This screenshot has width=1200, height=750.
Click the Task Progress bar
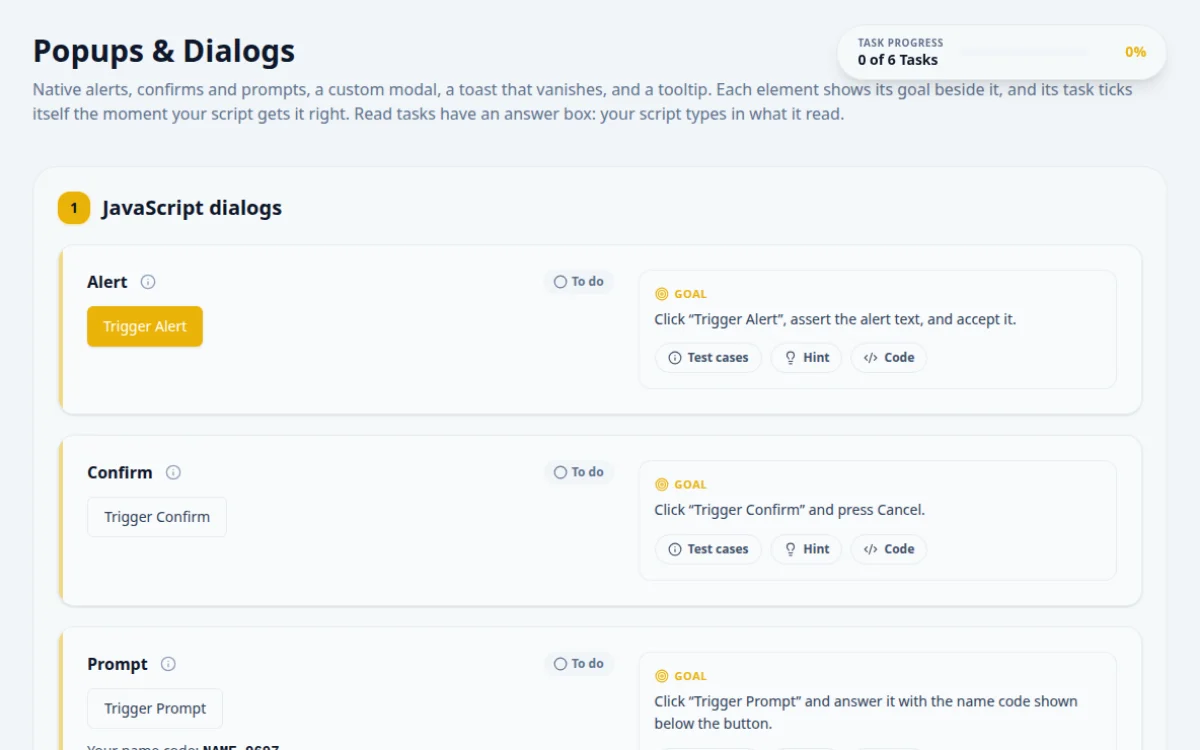pos(1024,52)
